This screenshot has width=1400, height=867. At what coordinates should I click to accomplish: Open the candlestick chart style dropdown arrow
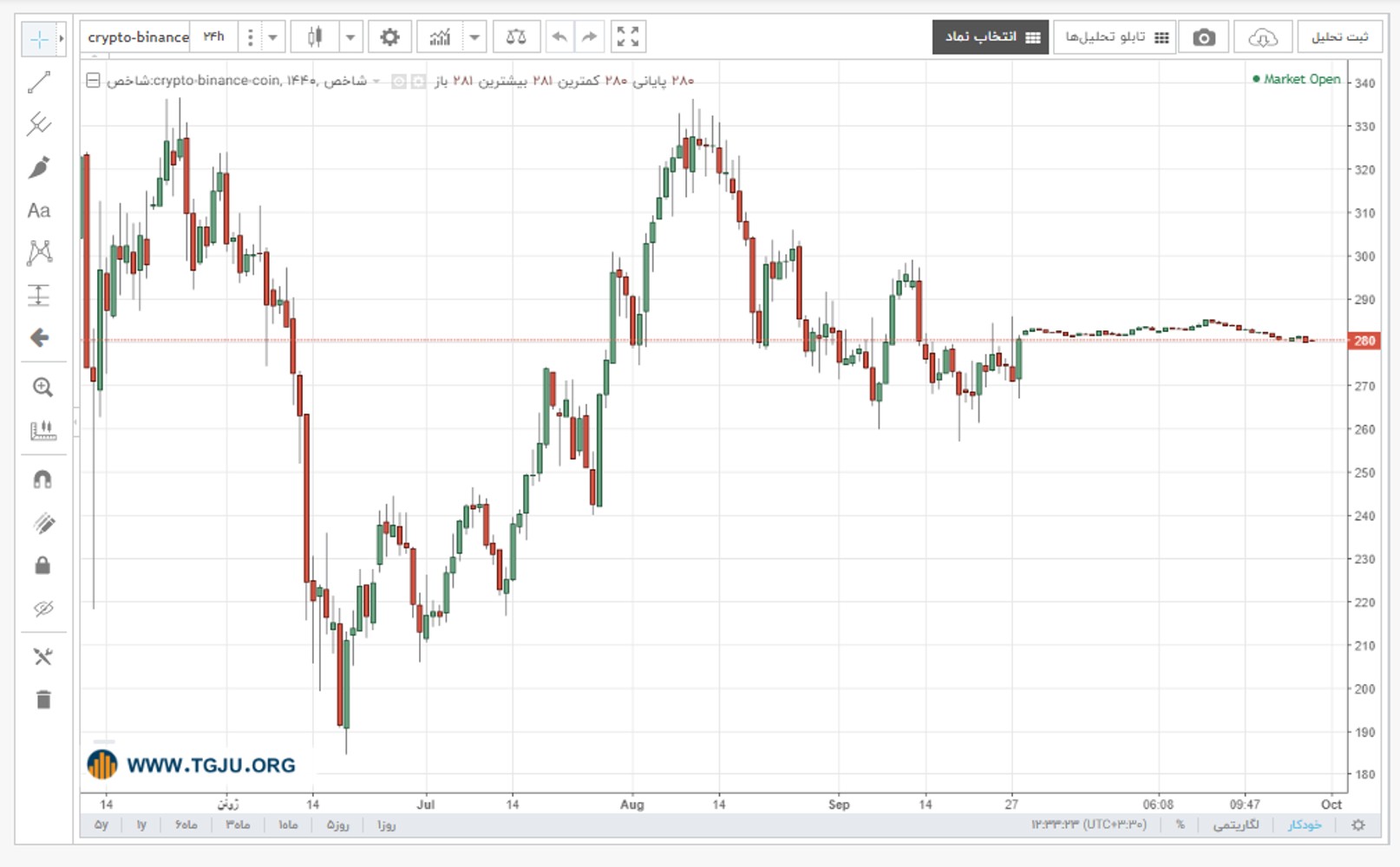(350, 37)
